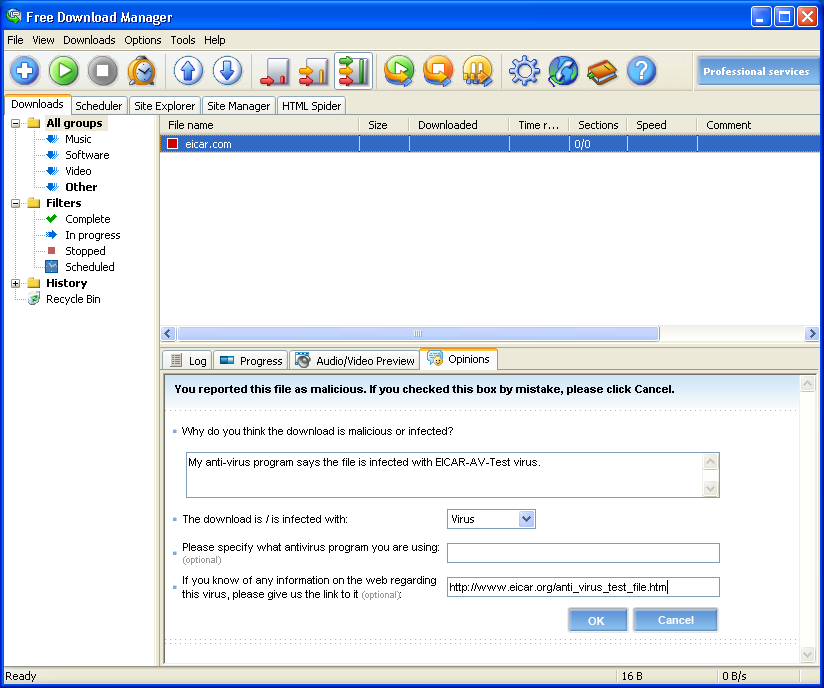The height and width of the screenshot is (688, 824).
Task: Click the Log tab list icon
Action: [176, 361]
